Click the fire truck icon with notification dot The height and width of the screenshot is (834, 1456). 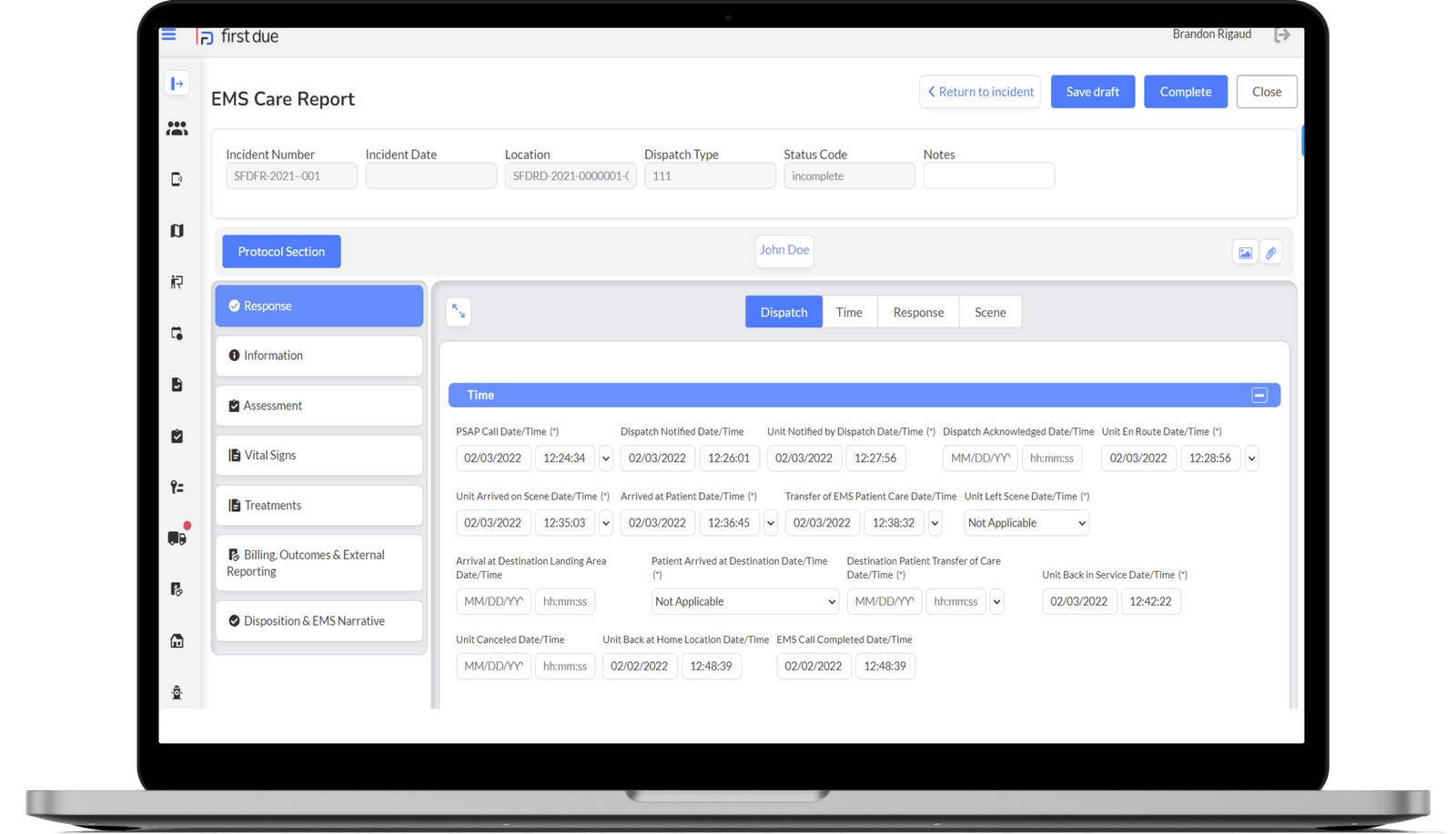coord(176,538)
